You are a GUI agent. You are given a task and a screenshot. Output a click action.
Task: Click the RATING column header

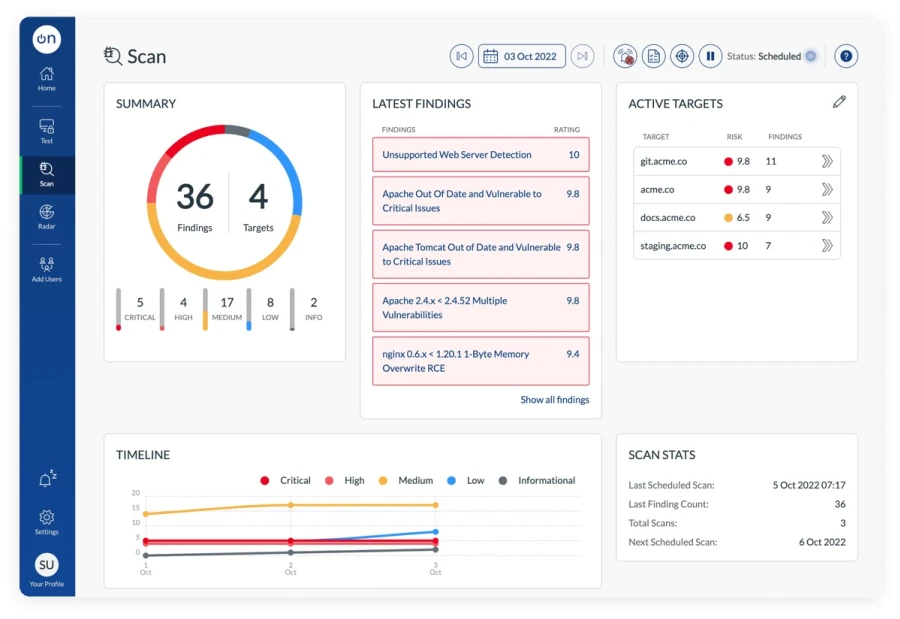tap(567, 129)
